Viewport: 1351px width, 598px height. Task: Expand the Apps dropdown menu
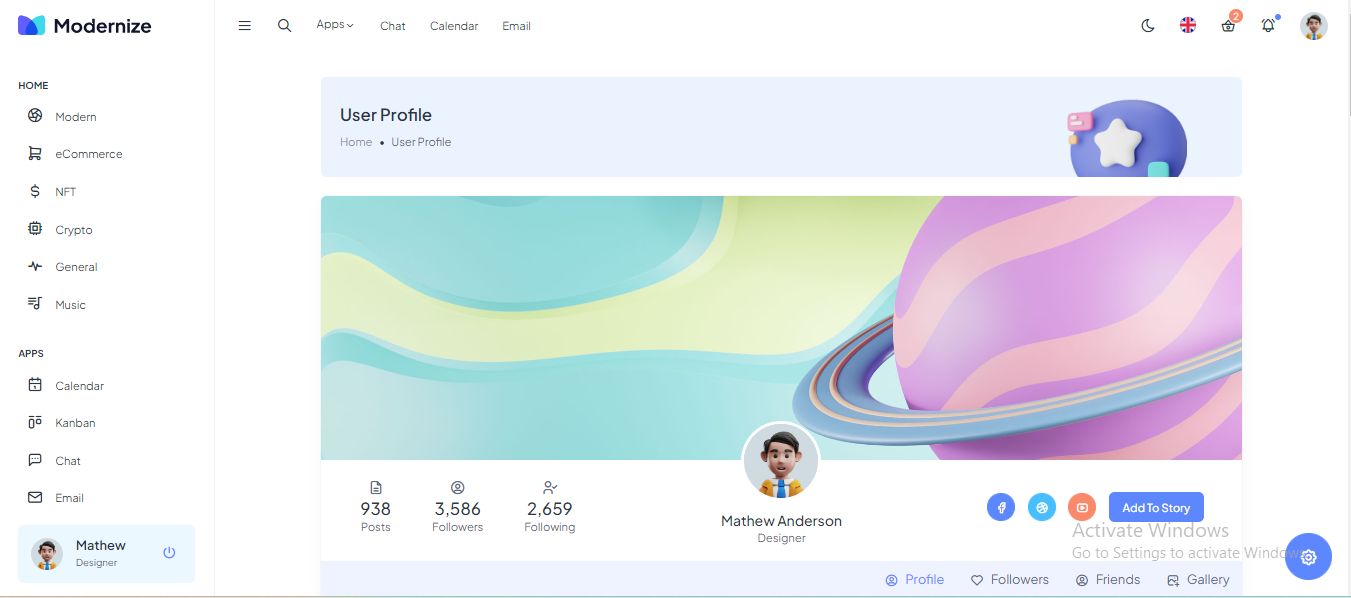point(335,25)
